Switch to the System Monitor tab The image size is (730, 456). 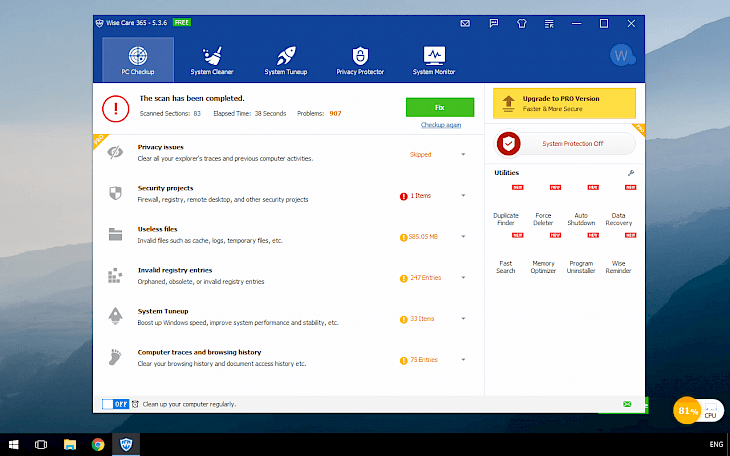tap(434, 60)
